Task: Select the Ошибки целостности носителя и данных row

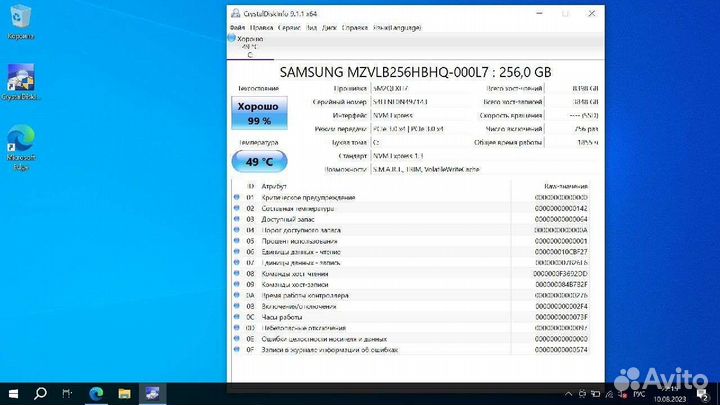Action: [411, 339]
